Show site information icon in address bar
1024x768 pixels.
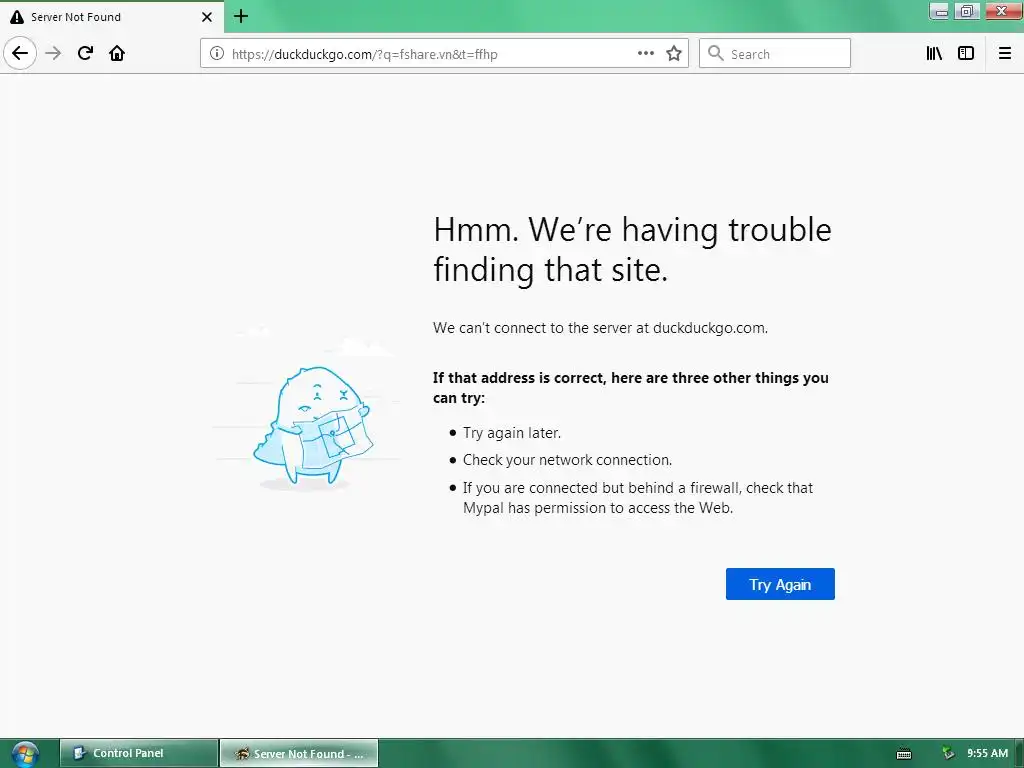[x=217, y=54]
